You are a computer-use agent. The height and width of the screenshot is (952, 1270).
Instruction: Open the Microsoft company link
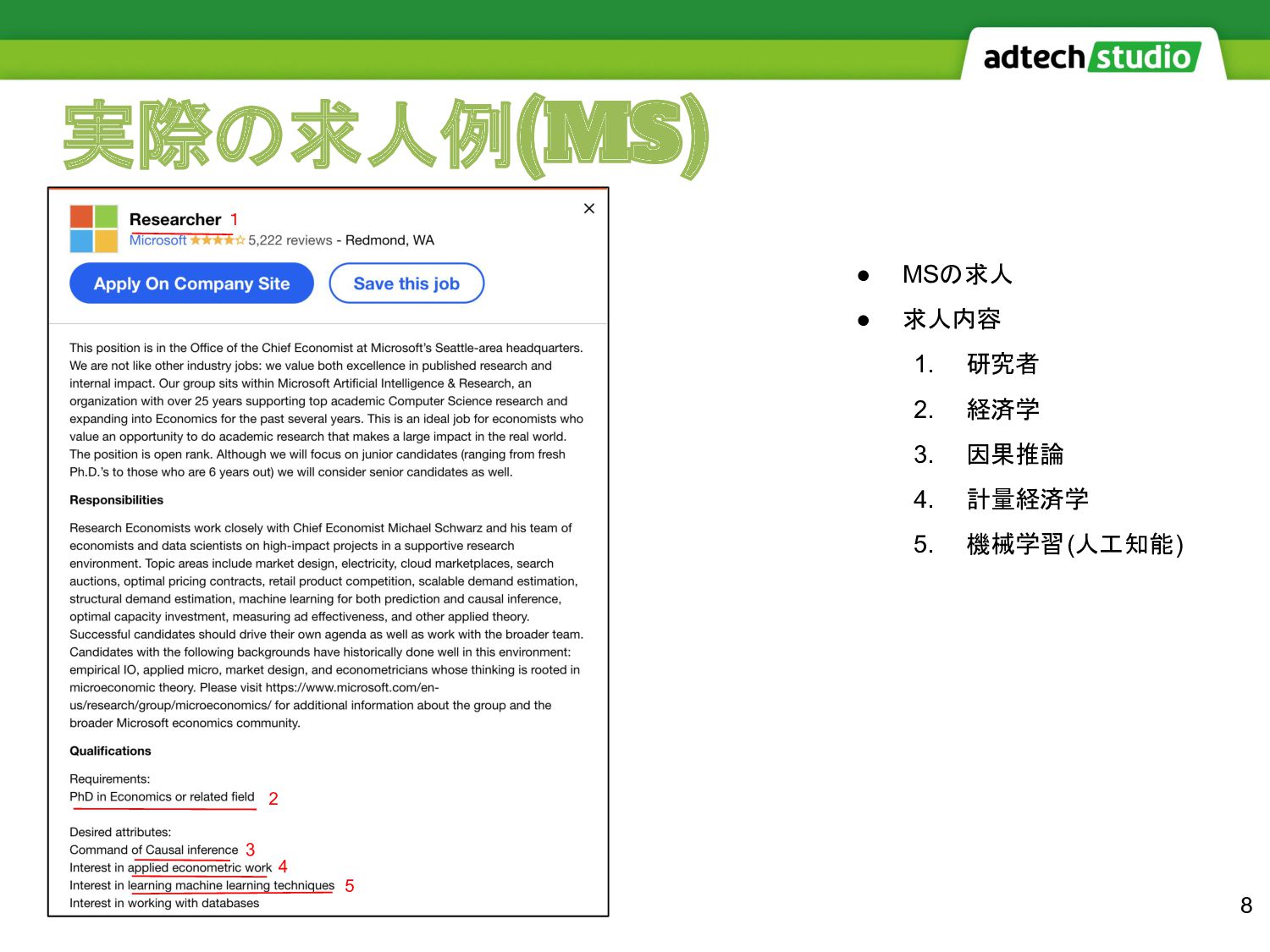(x=157, y=240)
